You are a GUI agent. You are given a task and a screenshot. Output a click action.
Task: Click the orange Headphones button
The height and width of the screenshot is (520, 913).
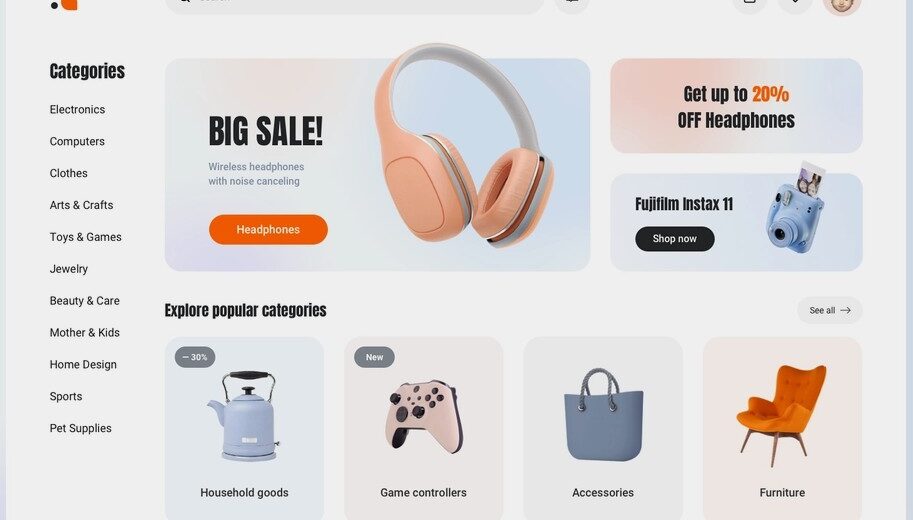click(x=268, y=229)
